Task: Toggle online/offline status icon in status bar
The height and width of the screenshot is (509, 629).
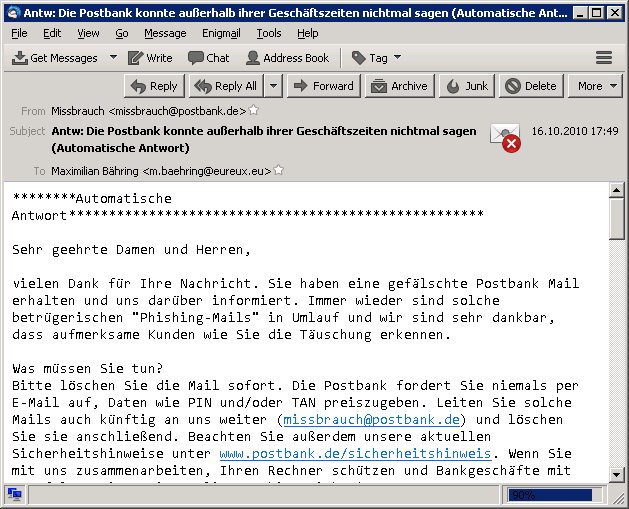Action: point(15,494)
